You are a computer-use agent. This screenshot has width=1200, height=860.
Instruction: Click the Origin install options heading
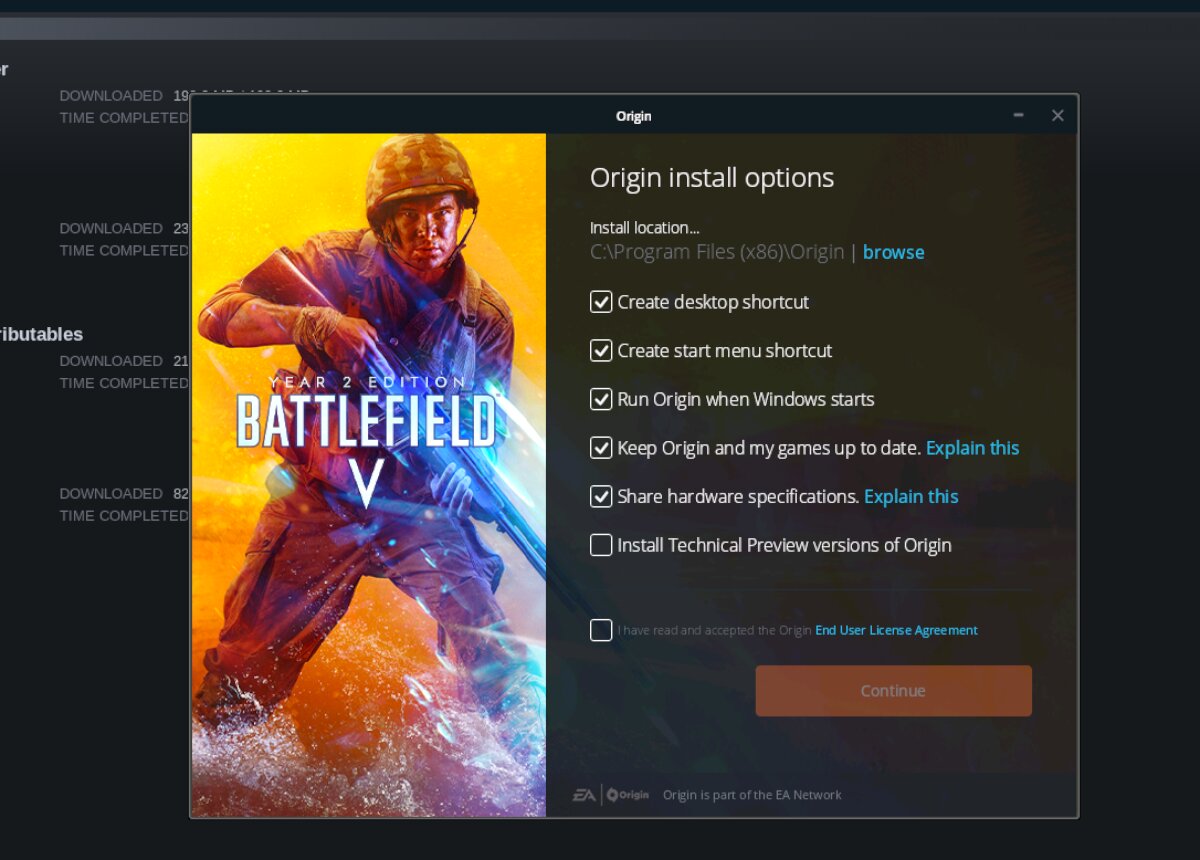tap(711, 178)
